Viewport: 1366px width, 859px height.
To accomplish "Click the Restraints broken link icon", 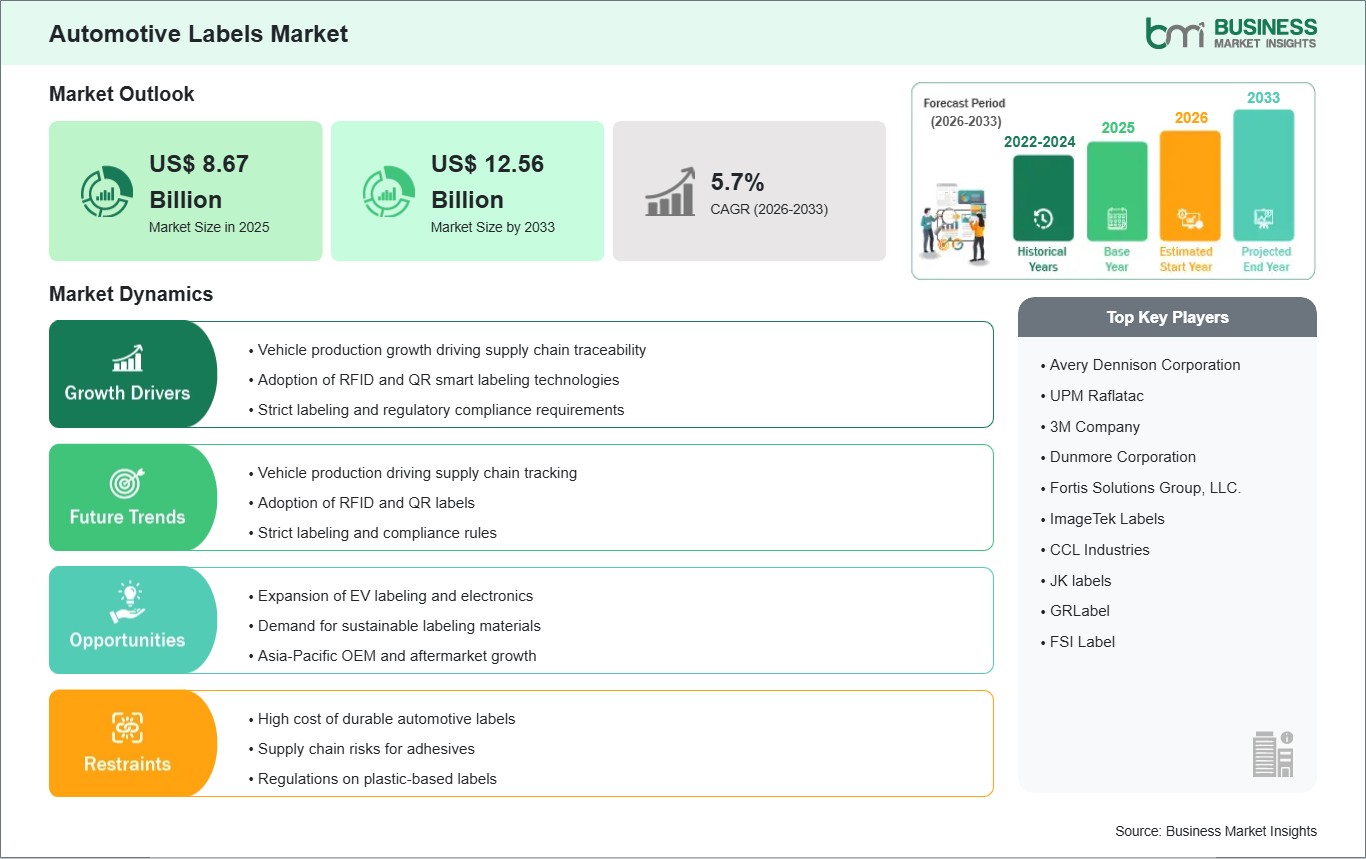I will [127, 727].
